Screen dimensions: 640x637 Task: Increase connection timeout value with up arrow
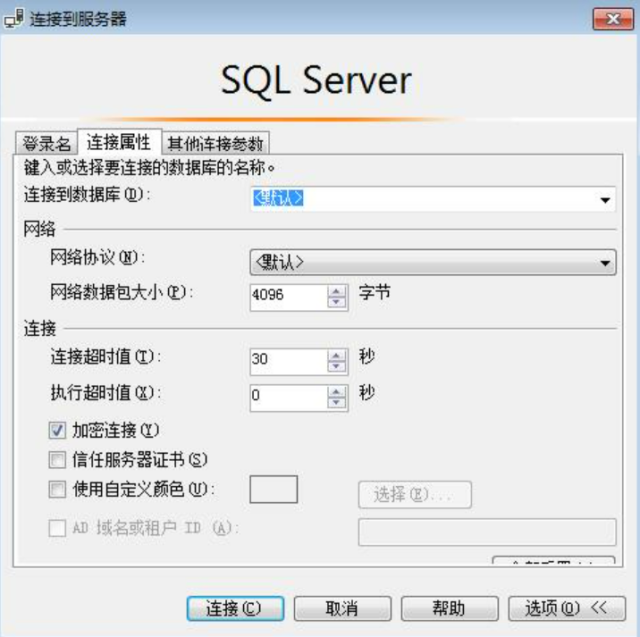click(x=337, y=354)
